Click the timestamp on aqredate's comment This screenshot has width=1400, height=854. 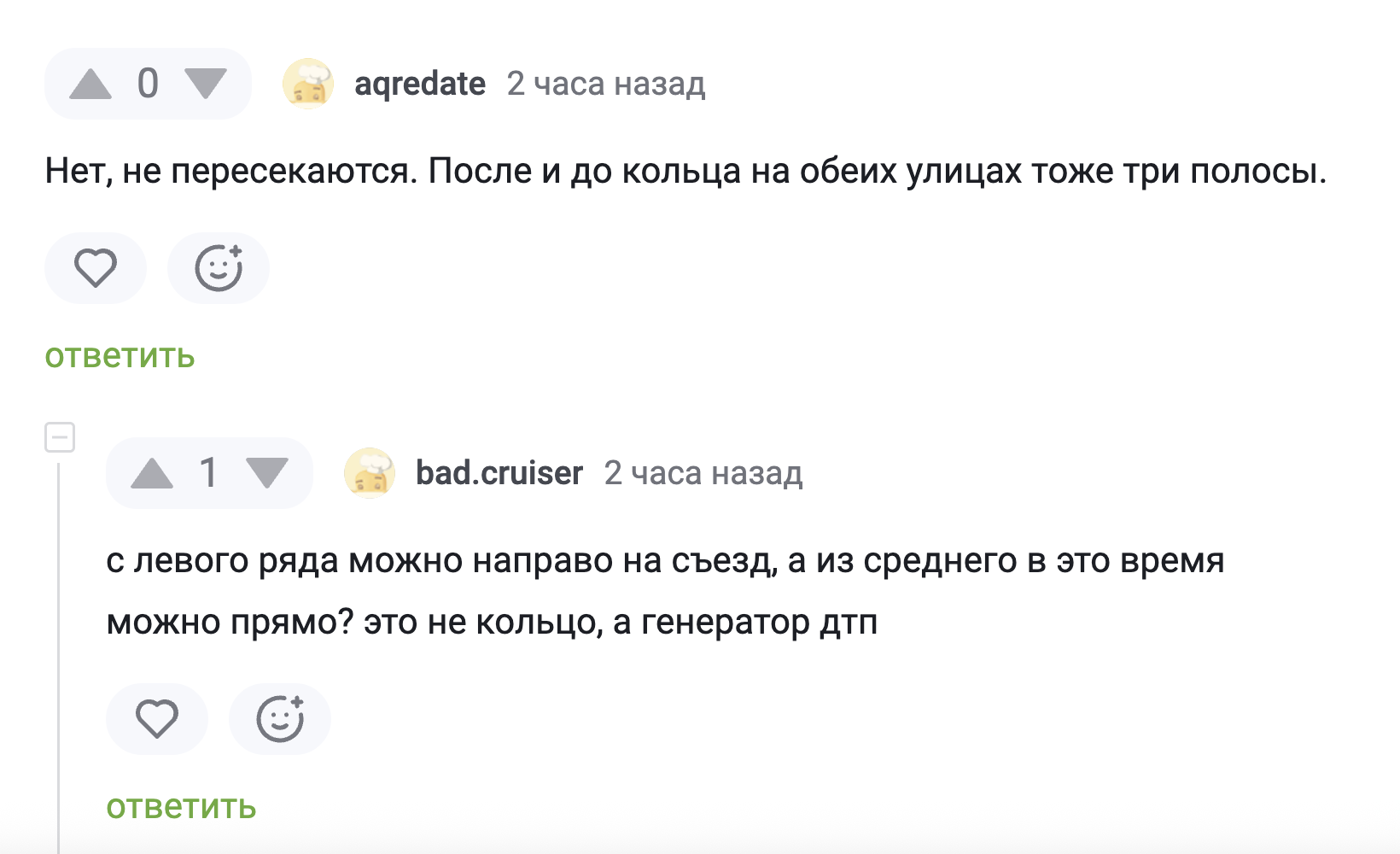[606, 84]
